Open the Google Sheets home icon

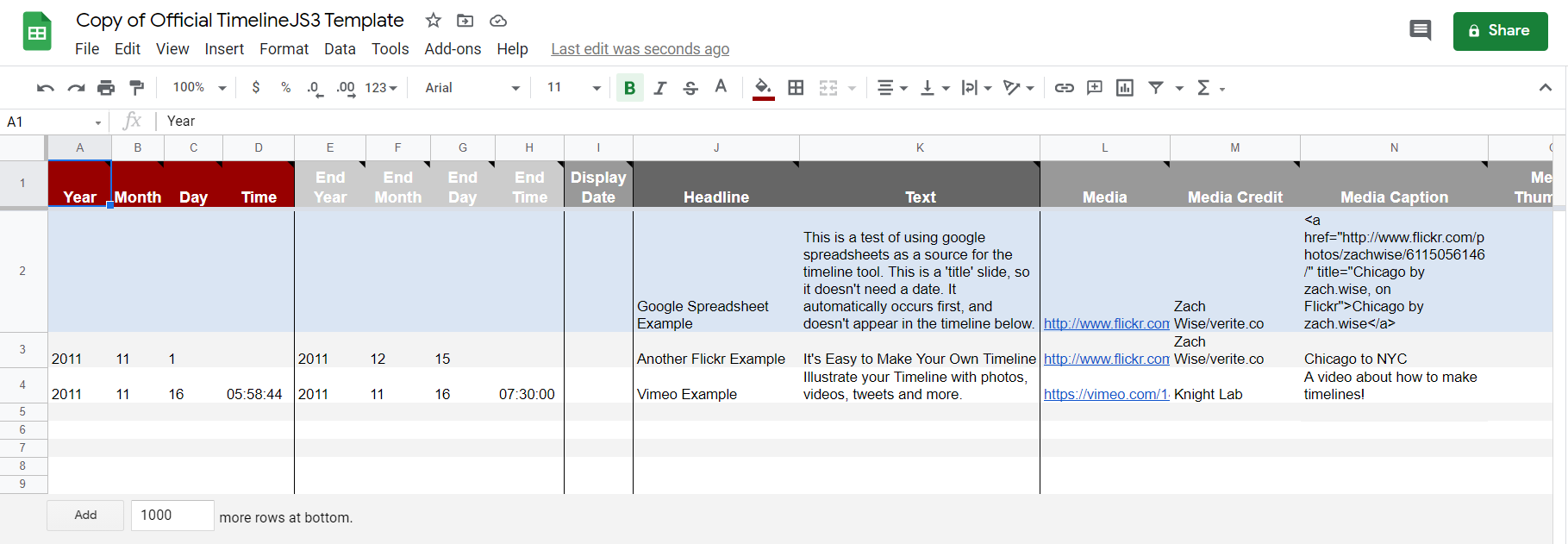pos(37,32)
